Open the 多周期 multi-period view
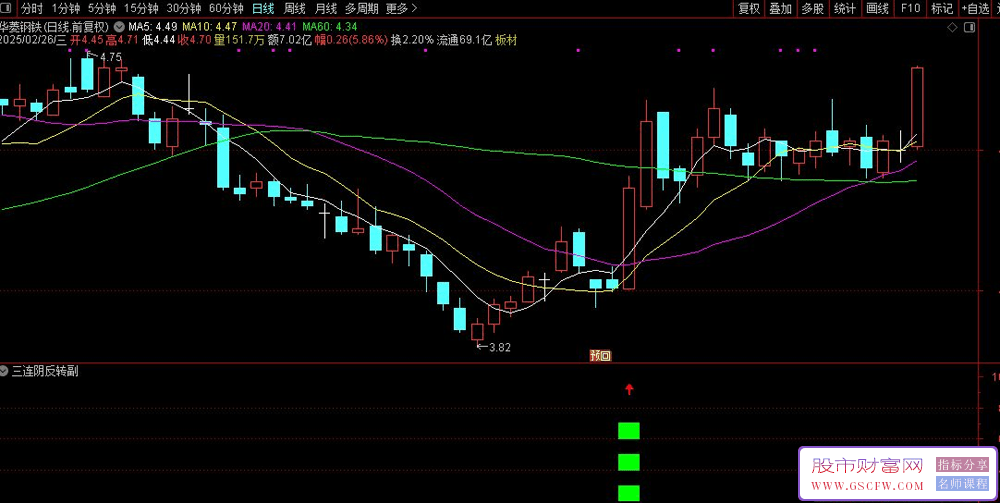Screen dimensions: 1000x503 (x=362, y=8)
